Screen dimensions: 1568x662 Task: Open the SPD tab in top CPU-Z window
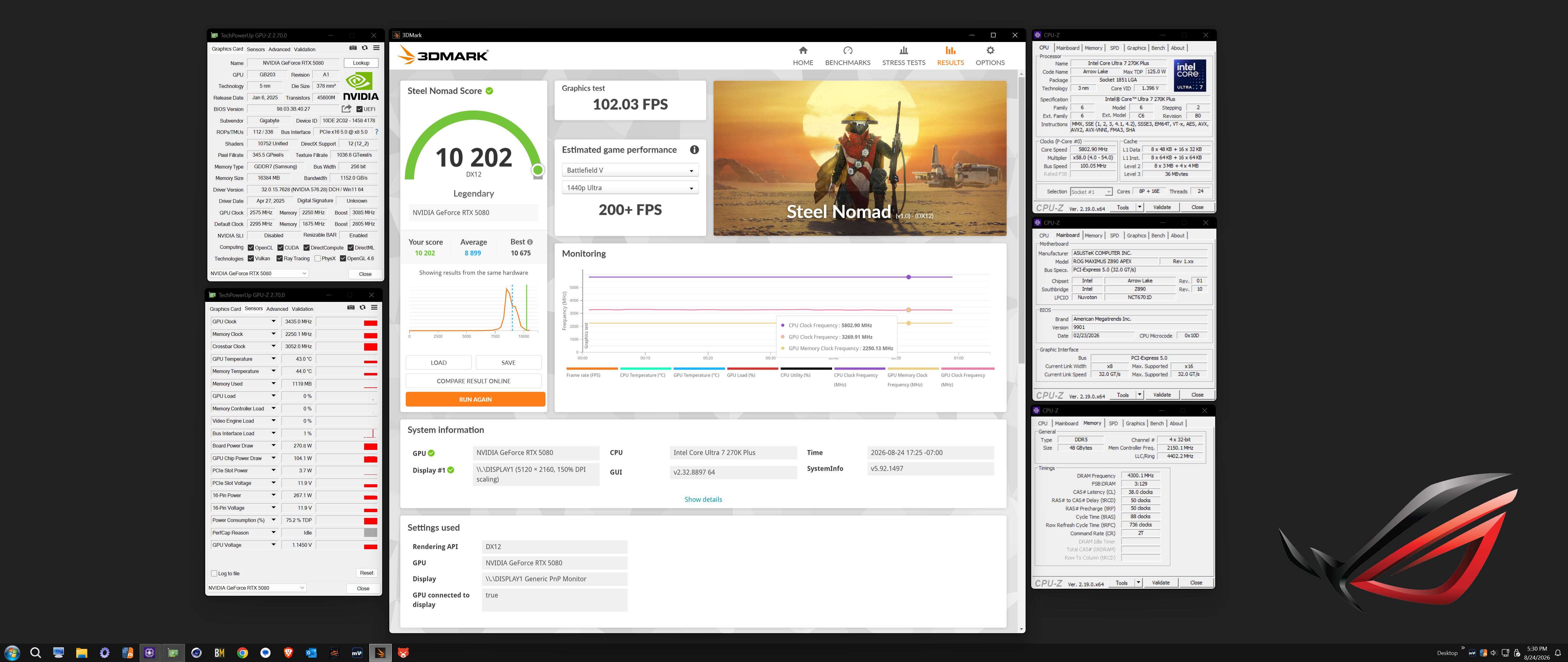pos(1114,48)
